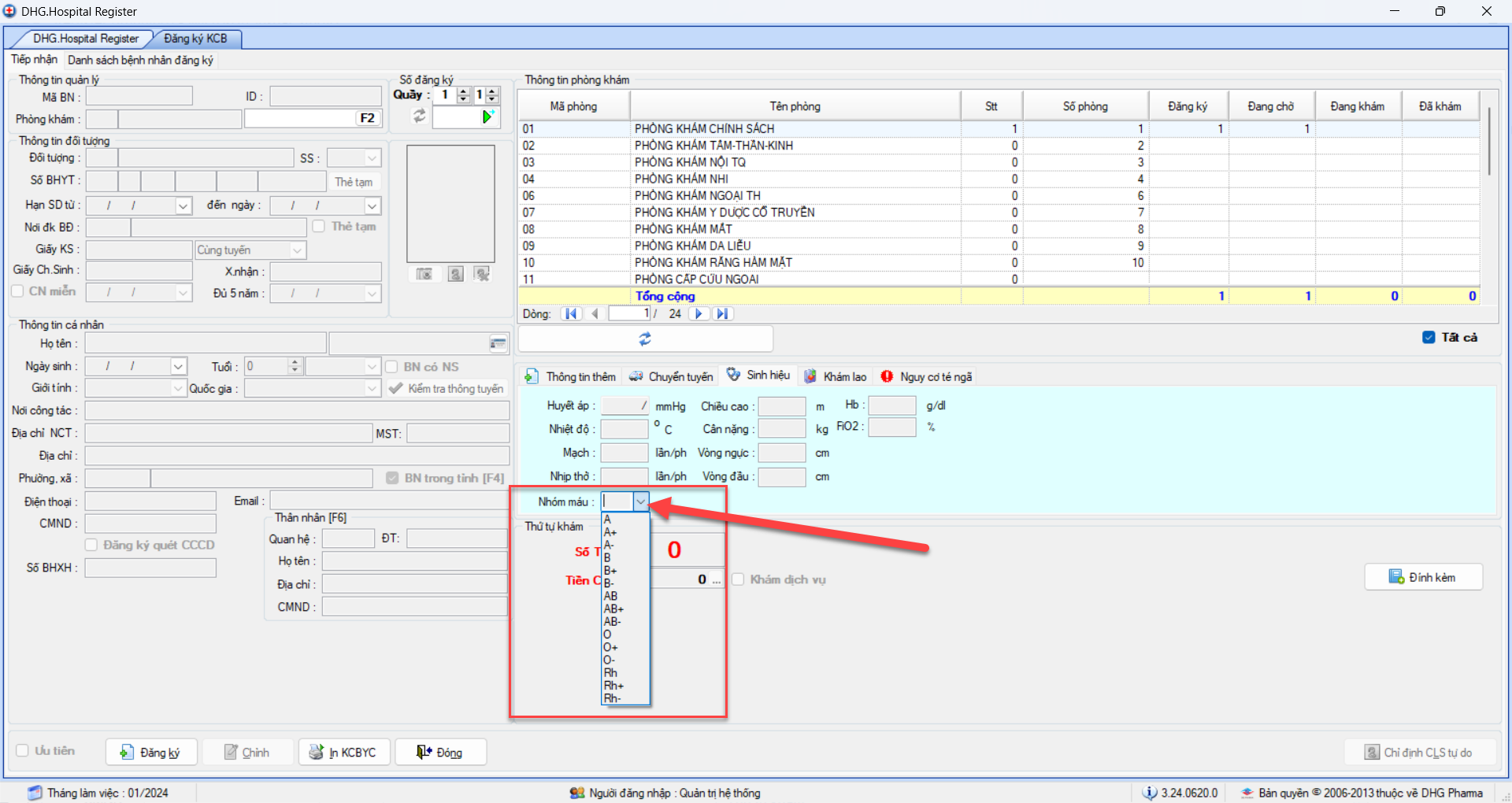Switch to Nguy cơ té ngã tab
Screen dimensions: 1512x803
click(926, 376)
